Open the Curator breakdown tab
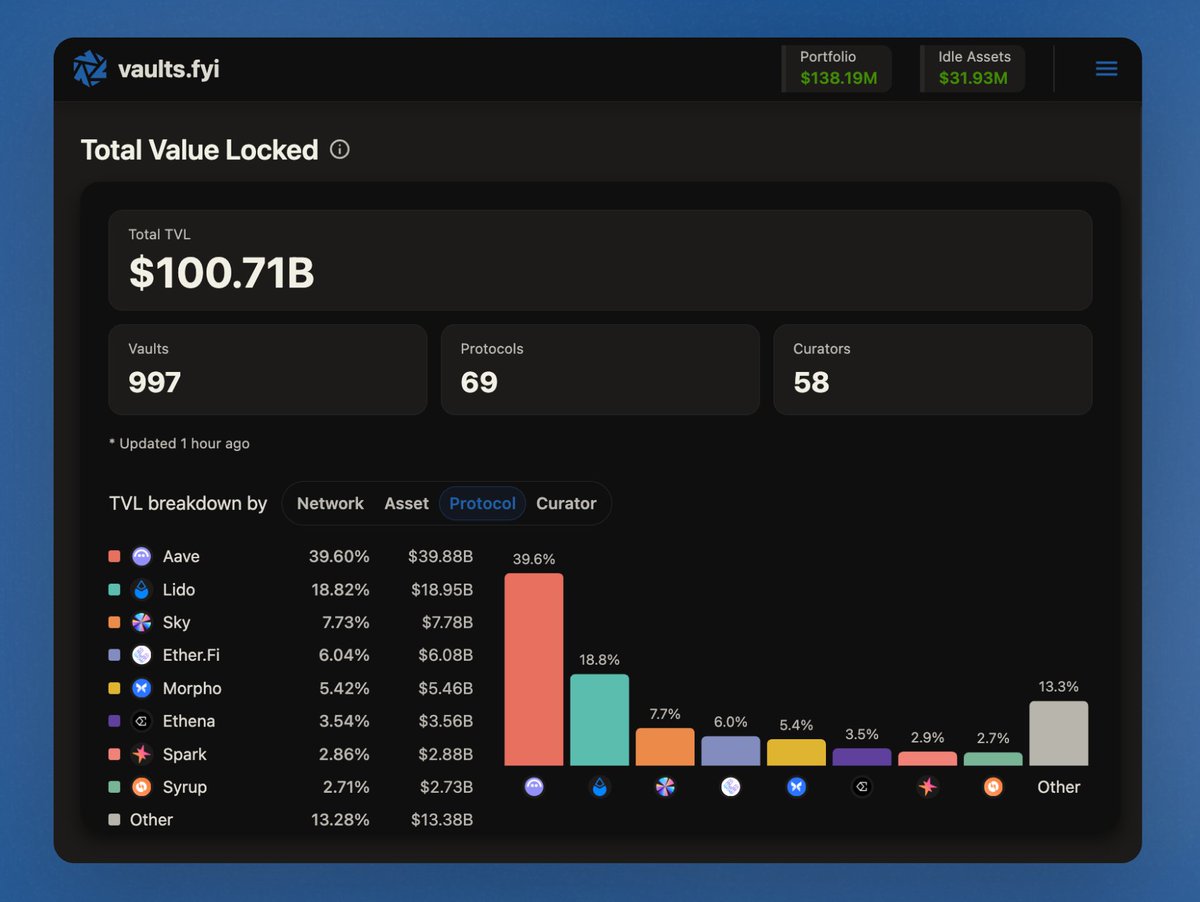This screenshot has width=1200, height=902. tap(566, 503)
